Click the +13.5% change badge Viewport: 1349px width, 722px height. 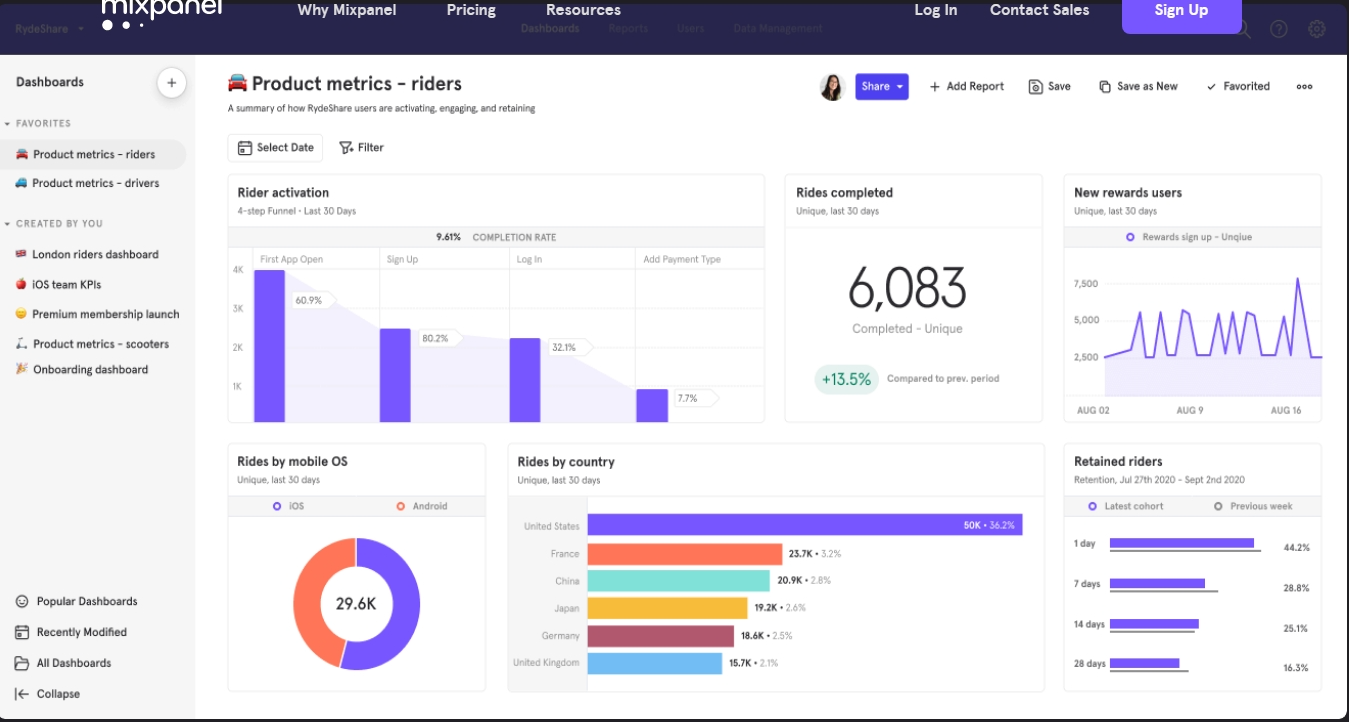(x=846, y=380)
